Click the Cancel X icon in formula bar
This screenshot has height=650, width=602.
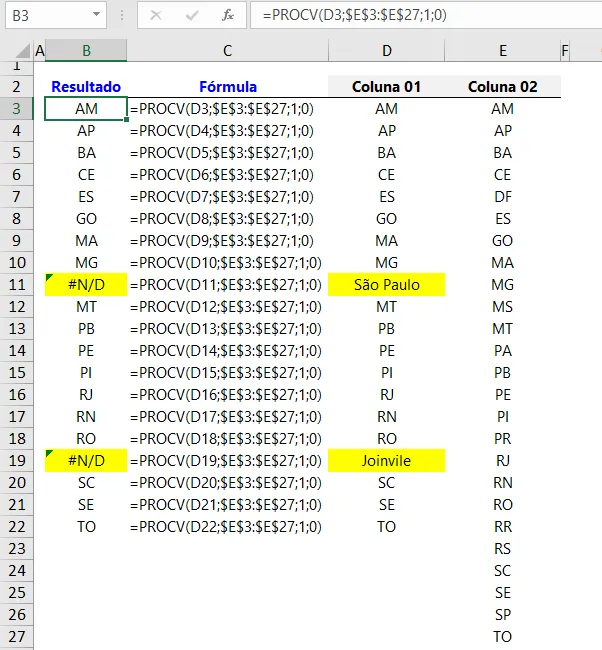click(x=156, y=15)
